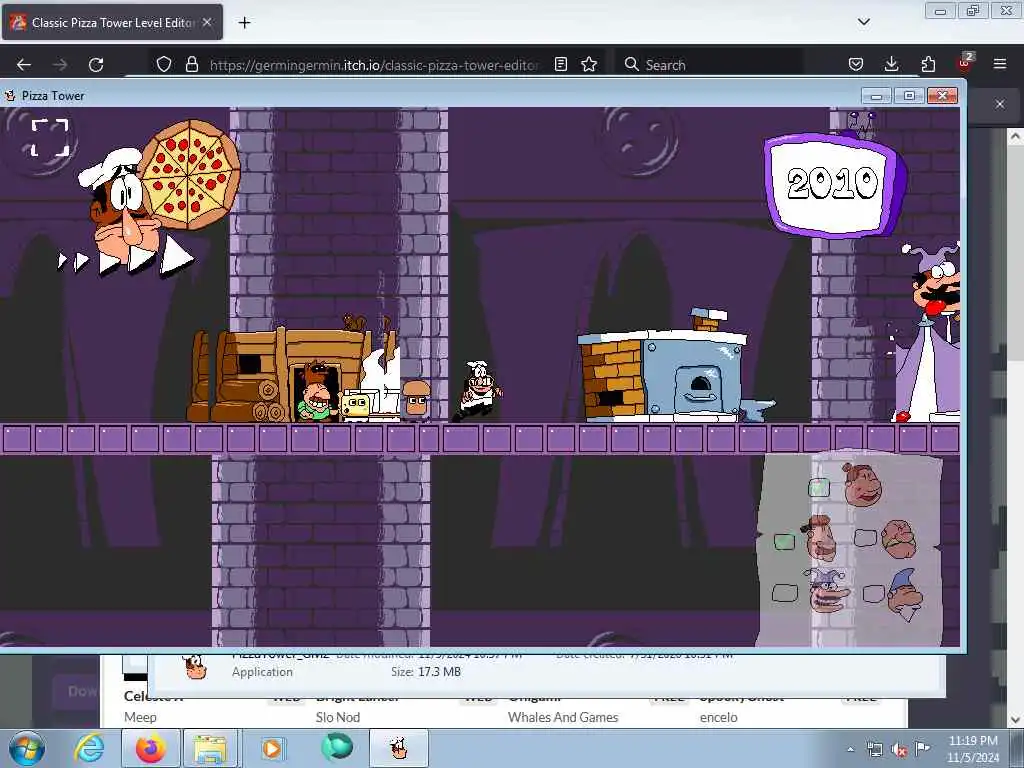1024x768 pixels.
Task: Select the Classic Pizza Tower Level Editor tab
Action: tap(112, 23)
